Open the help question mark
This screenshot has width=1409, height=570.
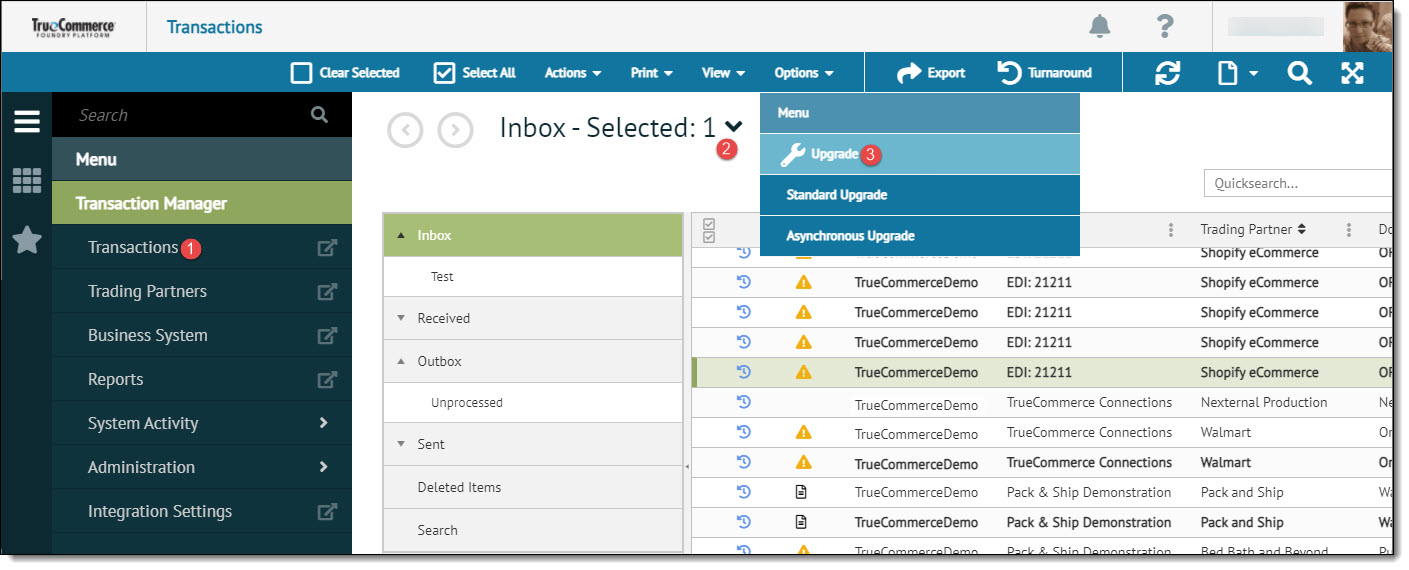[x=1164, y=26]
